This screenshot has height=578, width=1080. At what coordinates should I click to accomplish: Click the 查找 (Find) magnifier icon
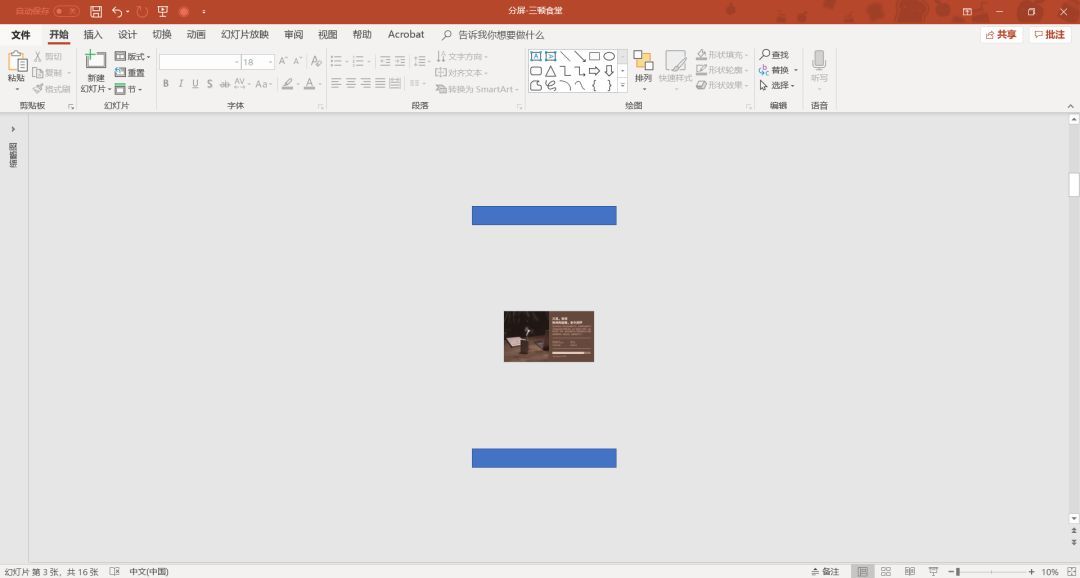tap(765, 55)
